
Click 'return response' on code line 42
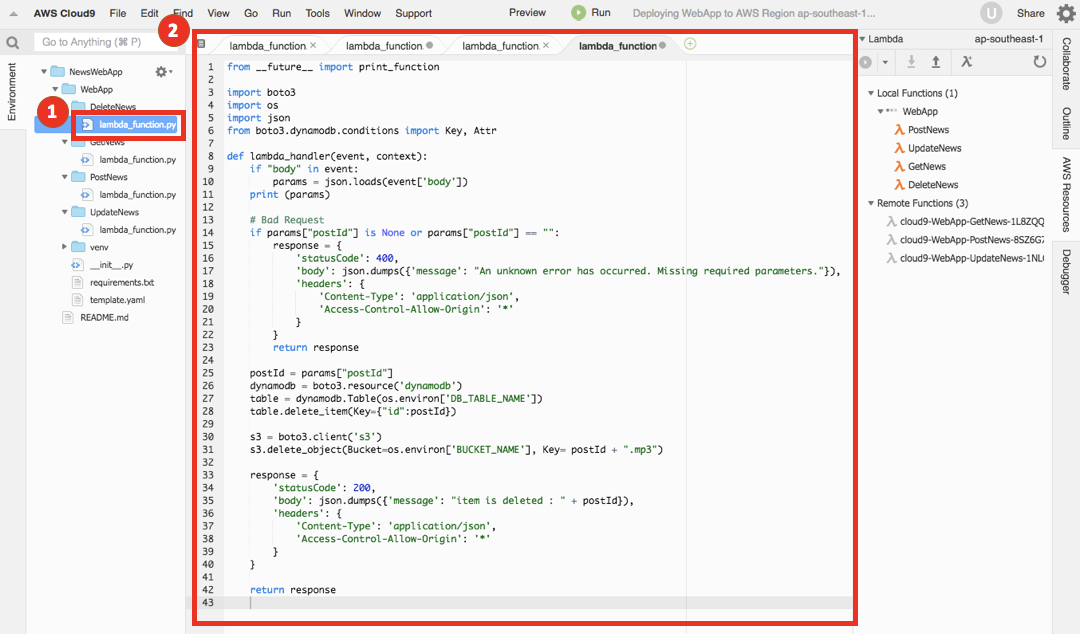coord(293,590)
